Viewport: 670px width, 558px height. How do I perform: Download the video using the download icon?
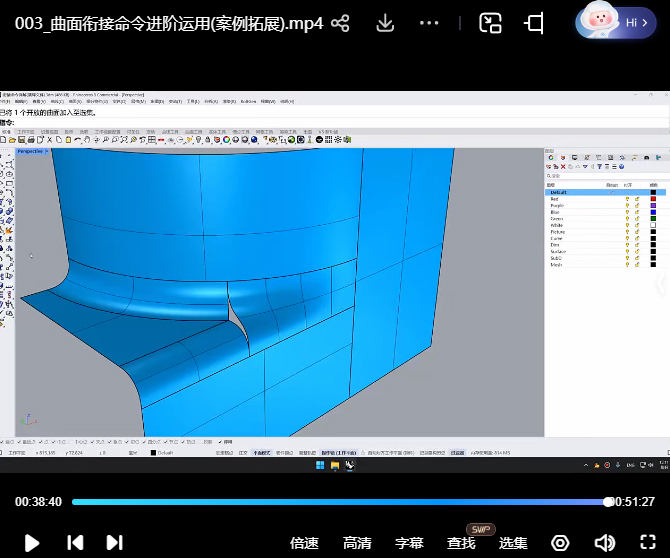tap(385, 23)
